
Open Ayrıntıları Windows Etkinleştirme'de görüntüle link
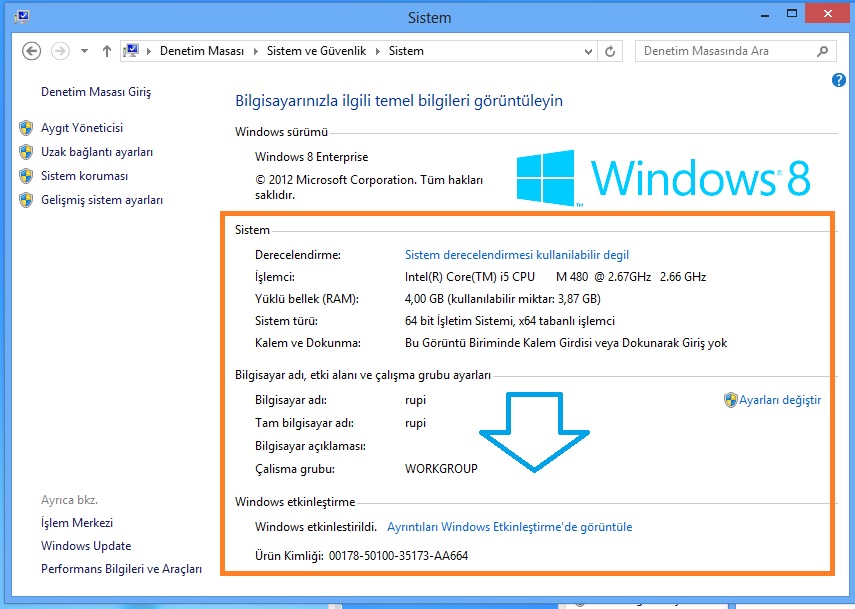click(x=510, y=527)
